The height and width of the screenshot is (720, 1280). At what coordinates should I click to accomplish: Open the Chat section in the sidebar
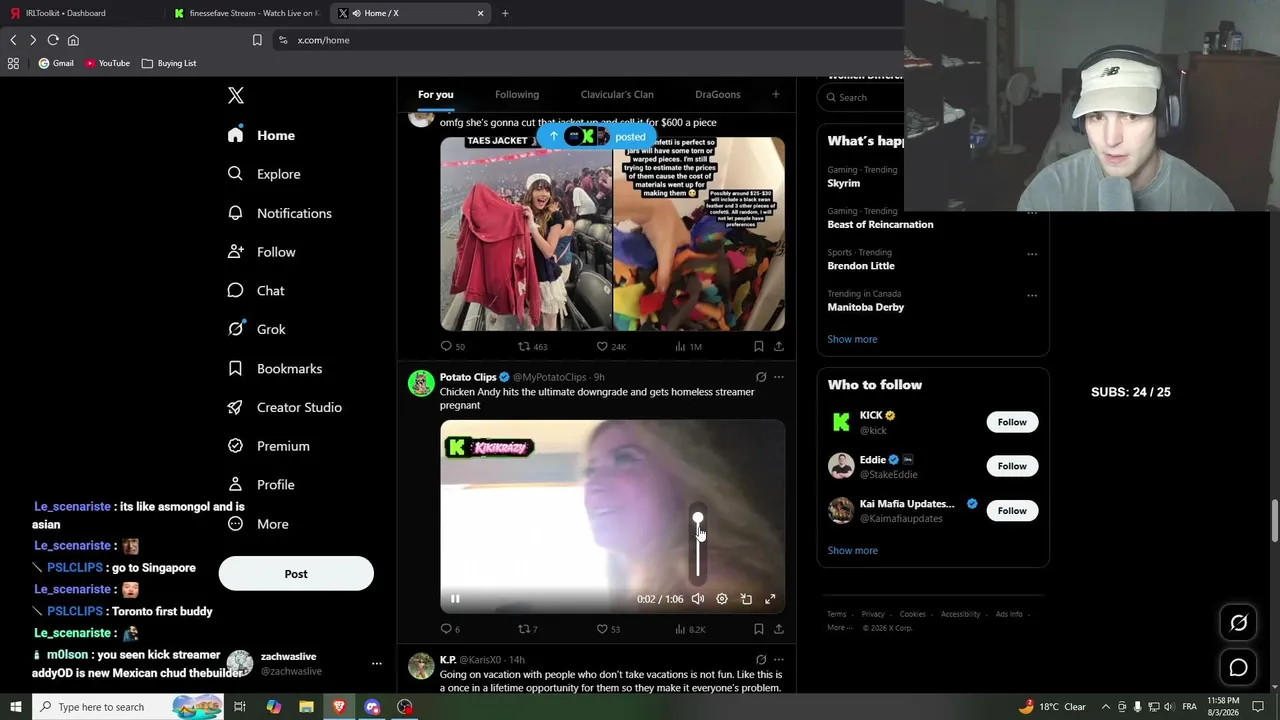tap(256, 291)
